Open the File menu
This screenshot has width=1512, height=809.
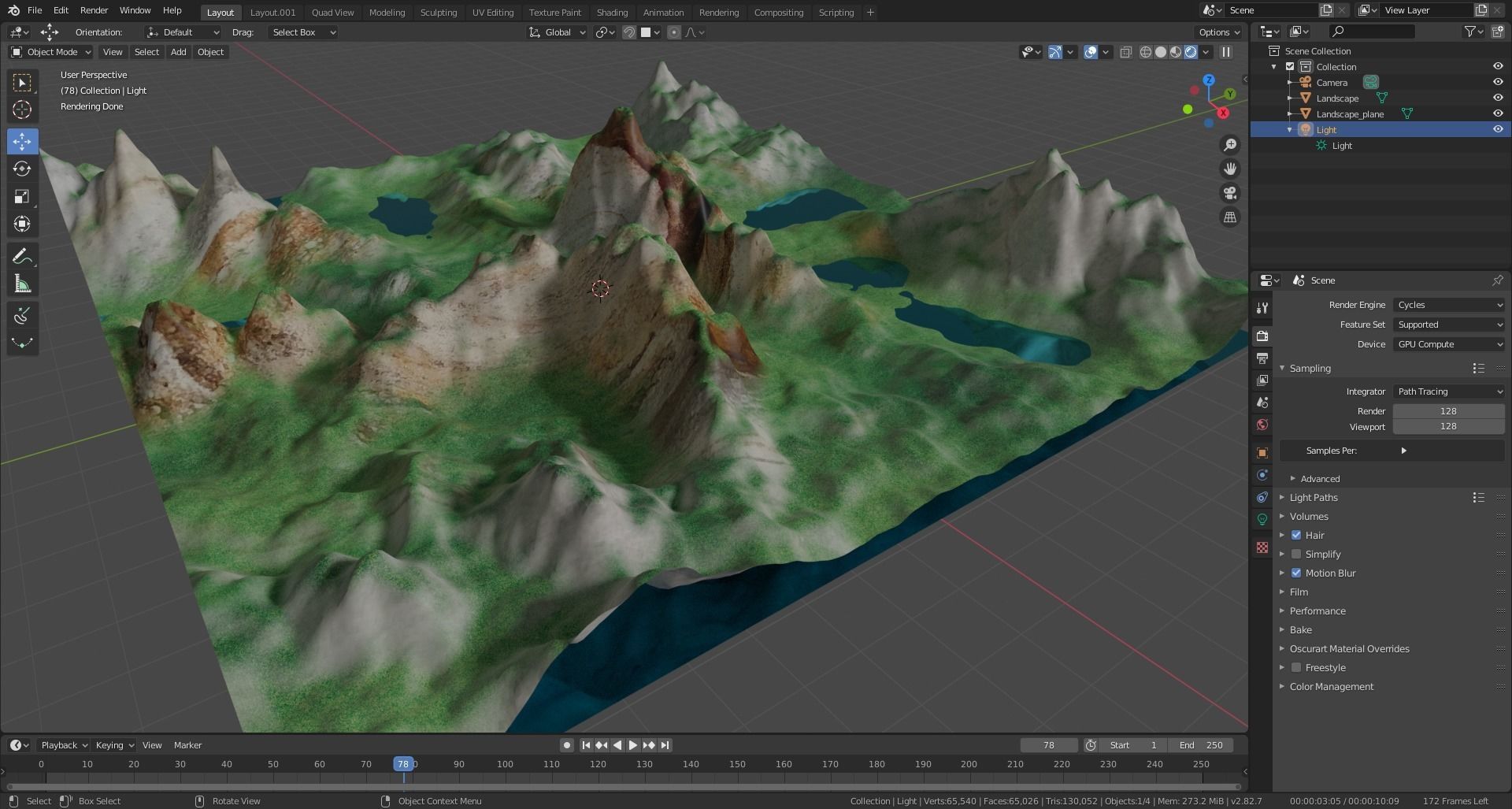pos(35,10)
